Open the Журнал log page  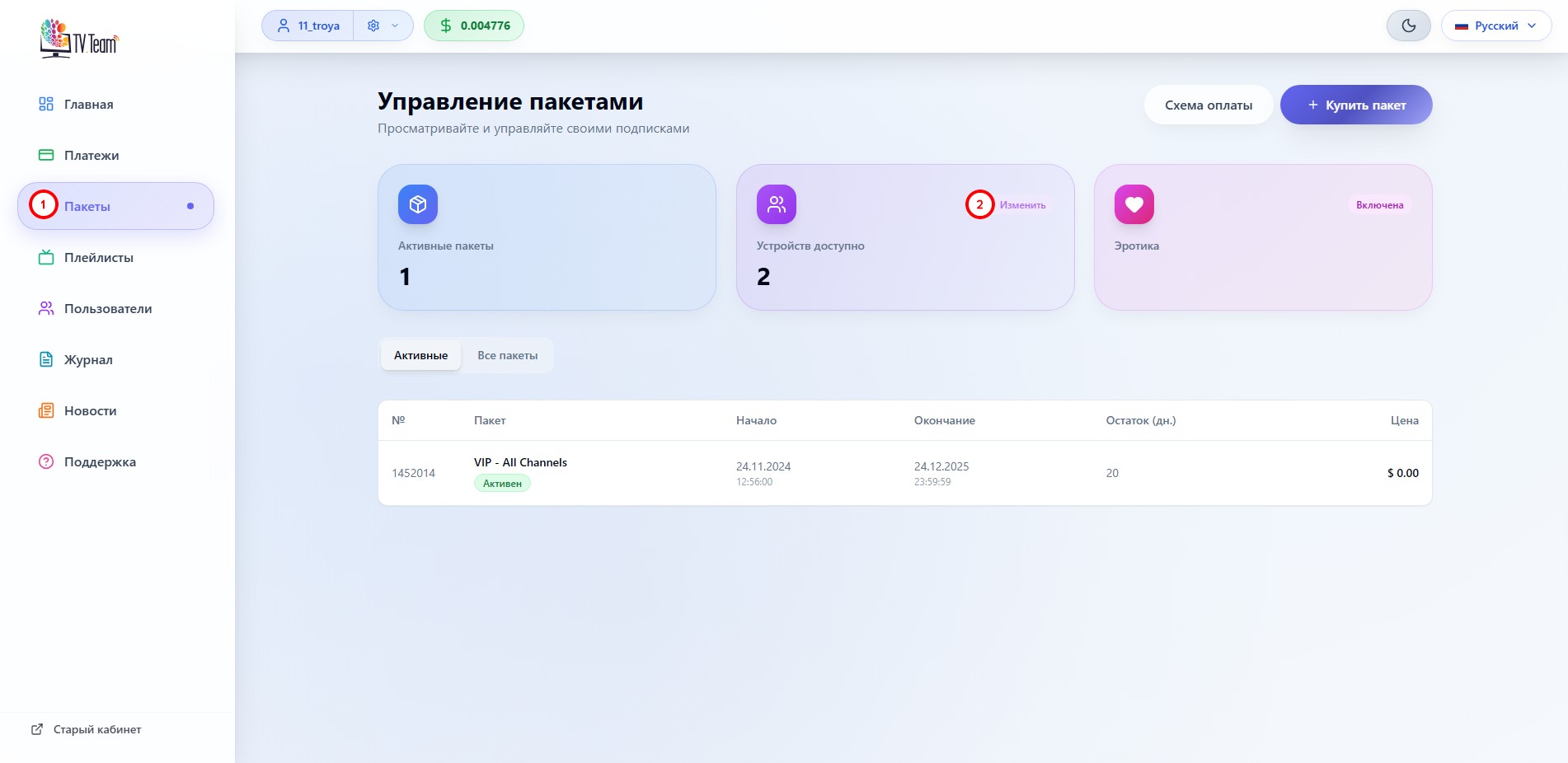point(88,360)
